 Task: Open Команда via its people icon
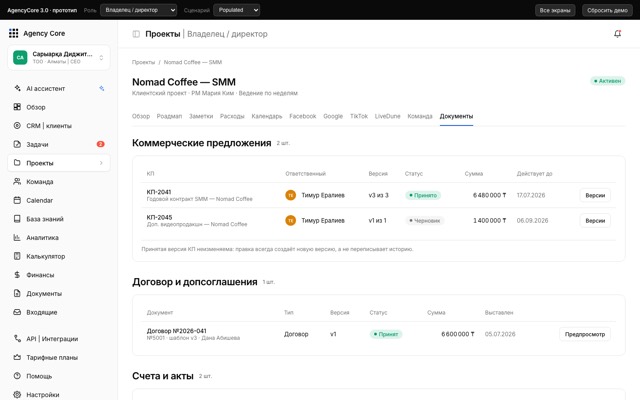click(17, 182)
